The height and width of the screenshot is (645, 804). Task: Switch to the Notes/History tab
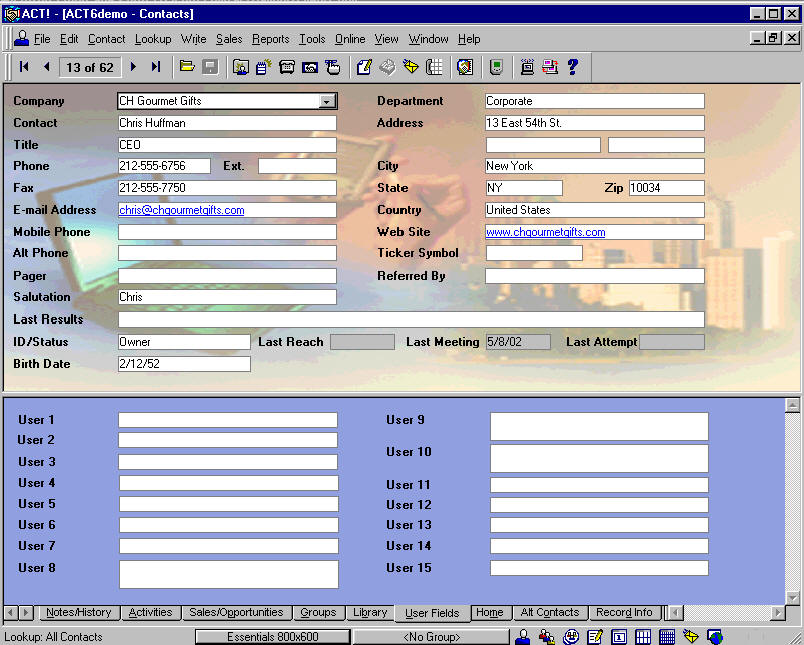(78, 612)
